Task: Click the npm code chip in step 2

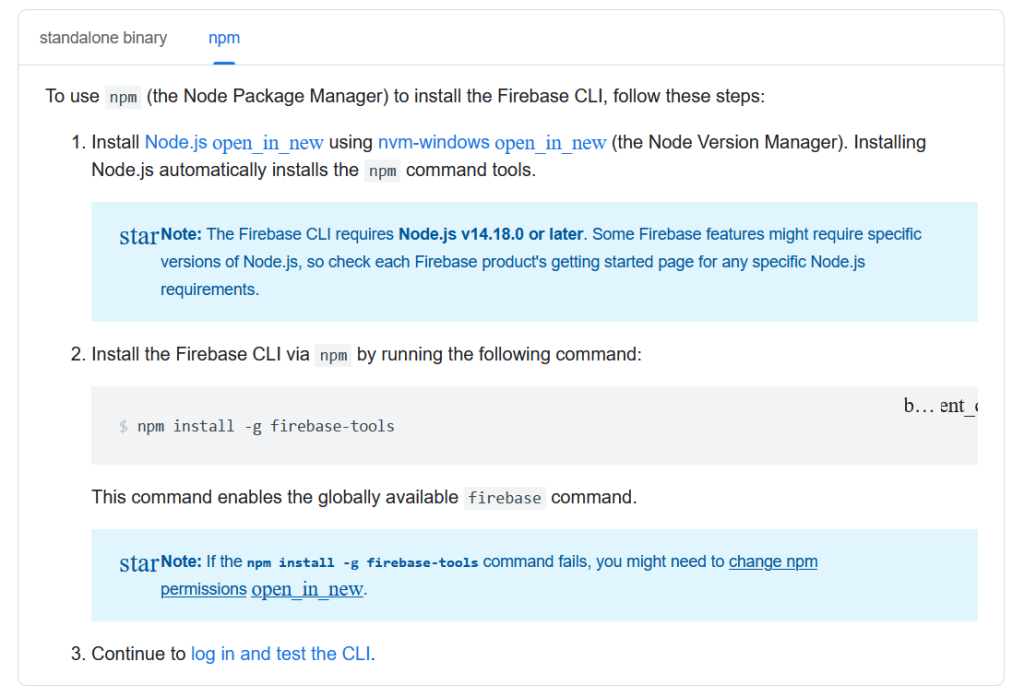Action: [333, 355]
